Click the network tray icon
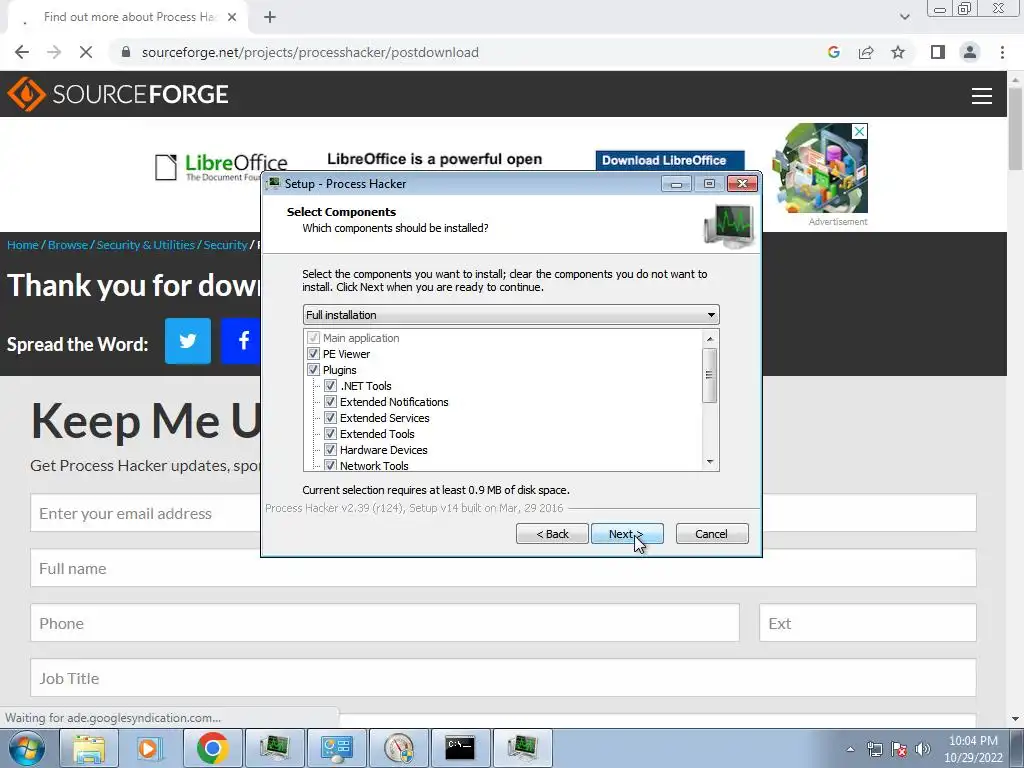The height and width of the screenshot is (768, 1024). click(x=874, y=749)
